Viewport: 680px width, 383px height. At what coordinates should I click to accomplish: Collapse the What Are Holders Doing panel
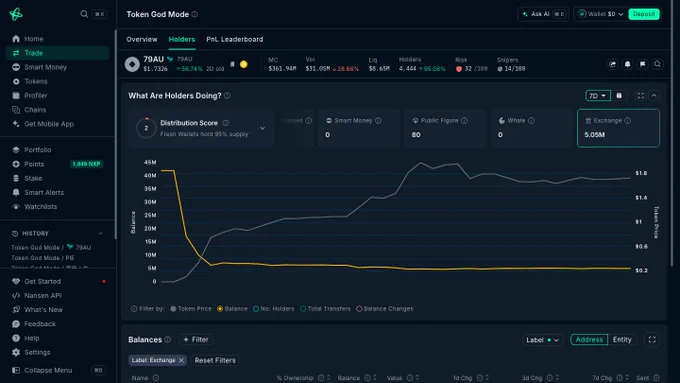click(654, 96)
